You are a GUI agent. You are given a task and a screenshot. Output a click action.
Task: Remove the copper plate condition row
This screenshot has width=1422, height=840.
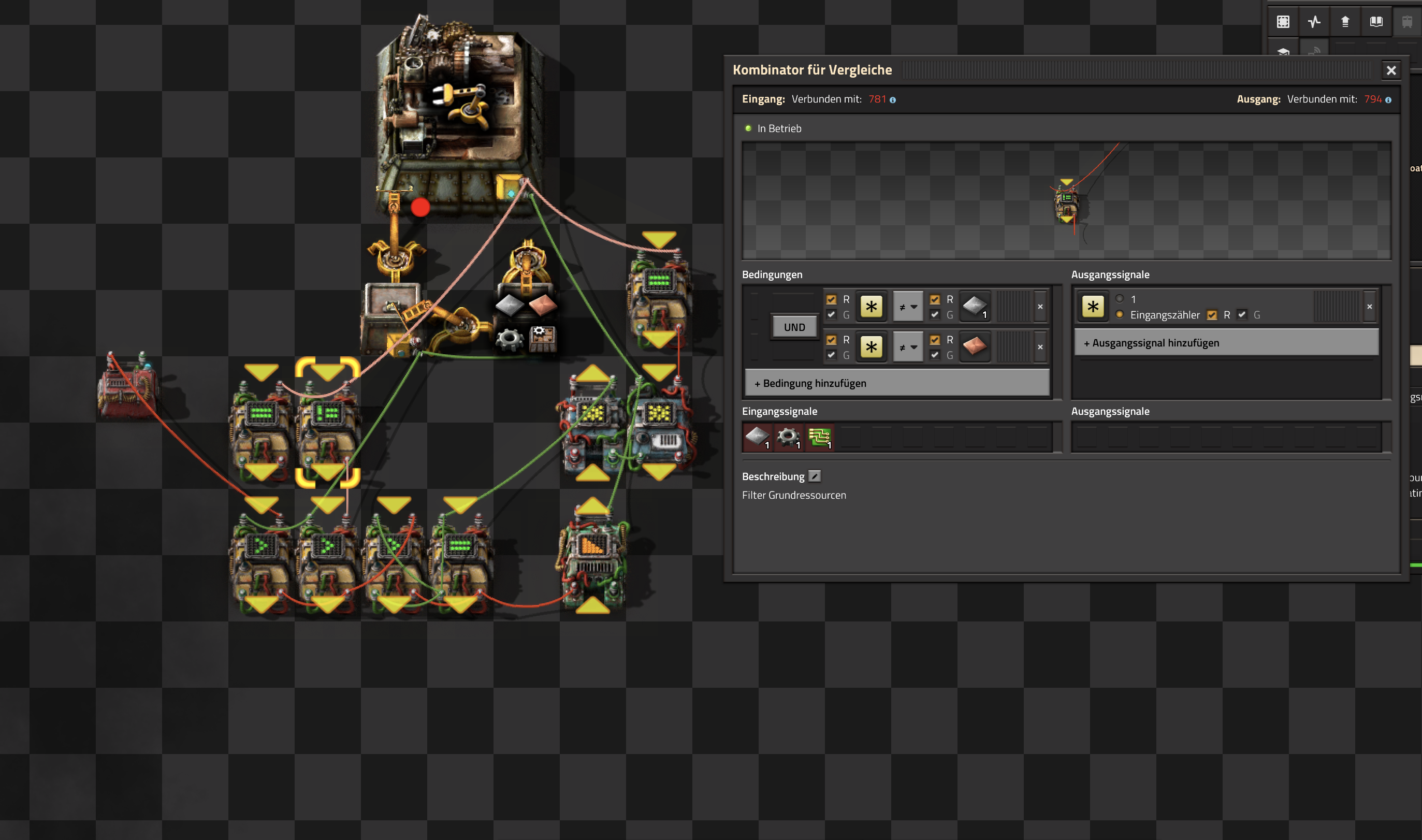coord(1040,347)
